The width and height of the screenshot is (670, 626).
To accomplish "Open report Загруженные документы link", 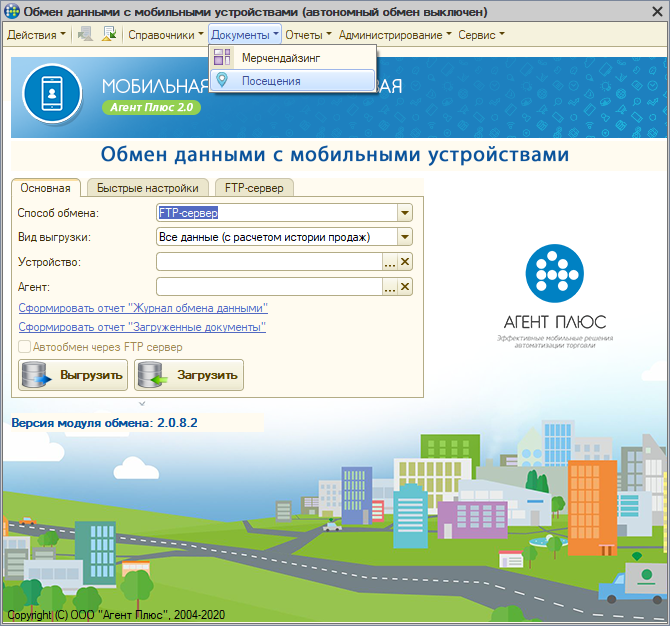I will click(x=142, y=327).
